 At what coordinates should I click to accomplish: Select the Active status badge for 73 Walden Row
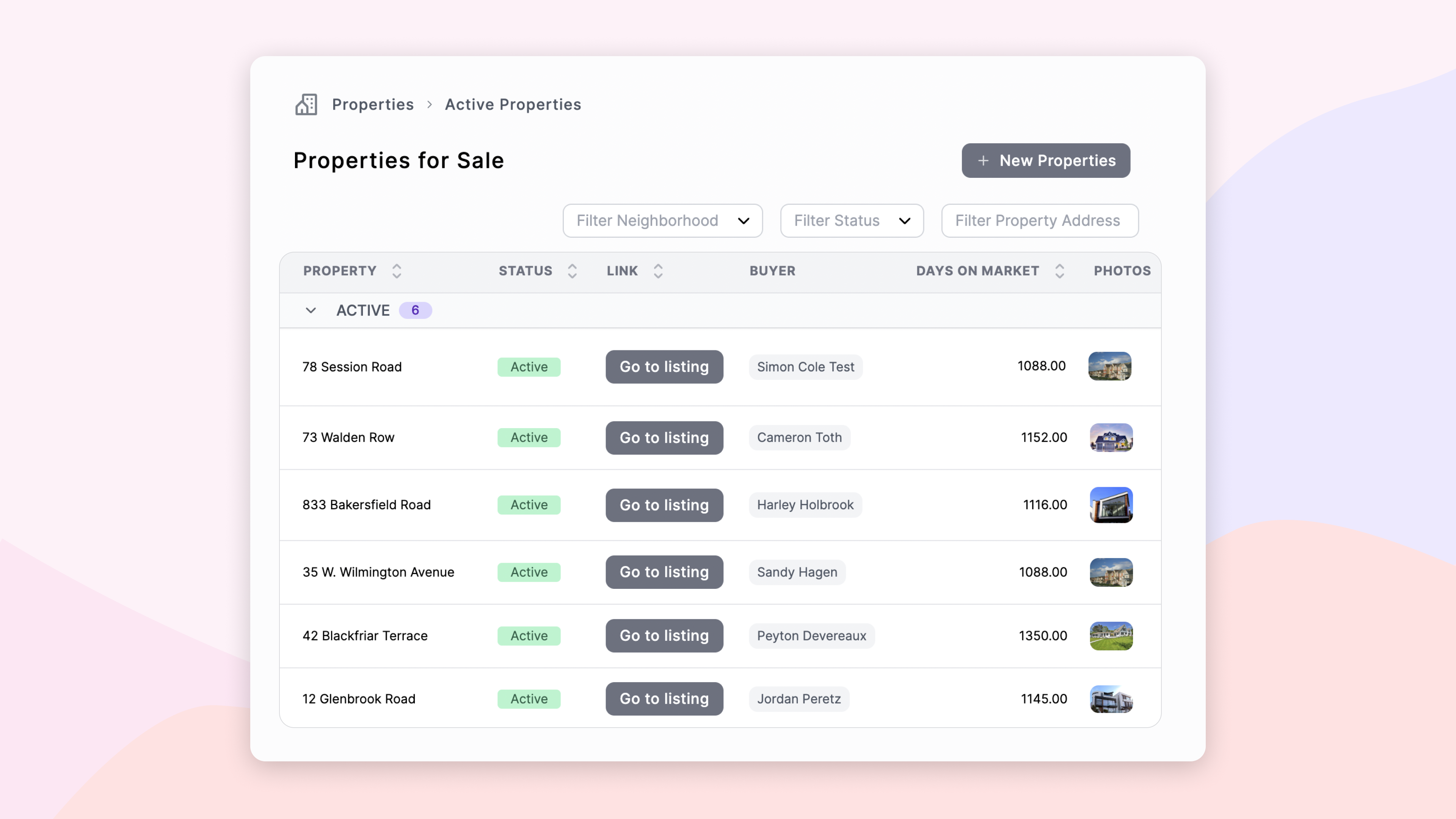tap(529, 438)
